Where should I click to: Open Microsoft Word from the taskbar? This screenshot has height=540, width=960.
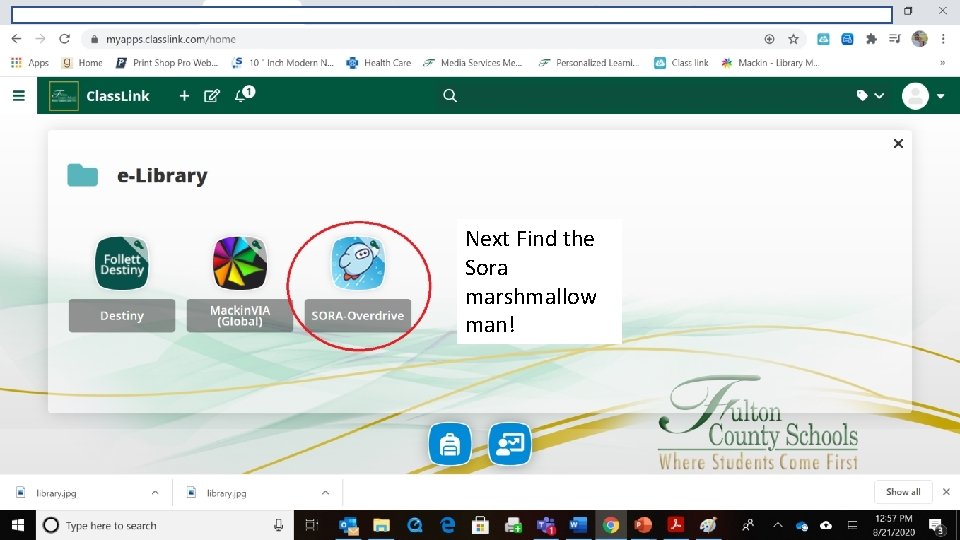coord(577,525)
